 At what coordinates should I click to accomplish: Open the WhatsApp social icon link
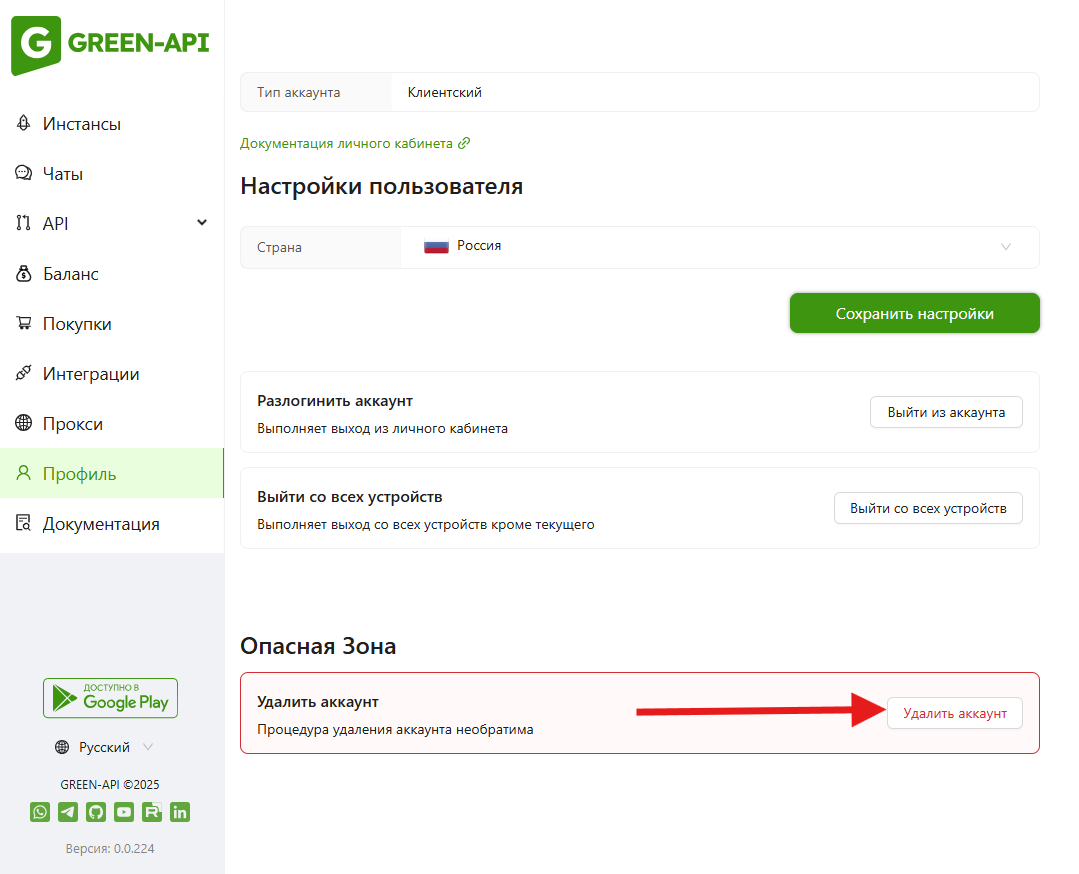click(x=40, y=812)
